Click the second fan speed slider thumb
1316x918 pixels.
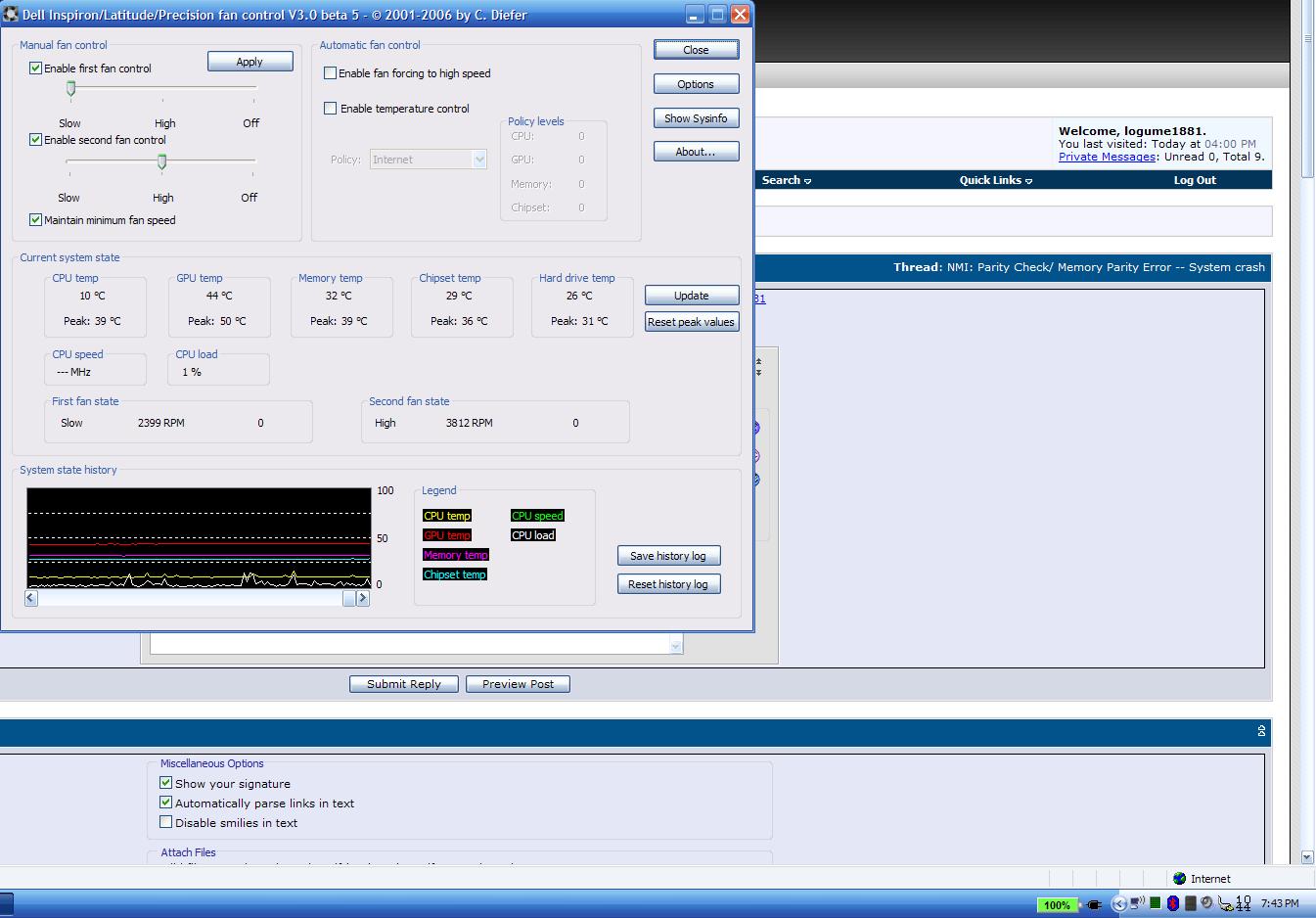coord(161,161)
